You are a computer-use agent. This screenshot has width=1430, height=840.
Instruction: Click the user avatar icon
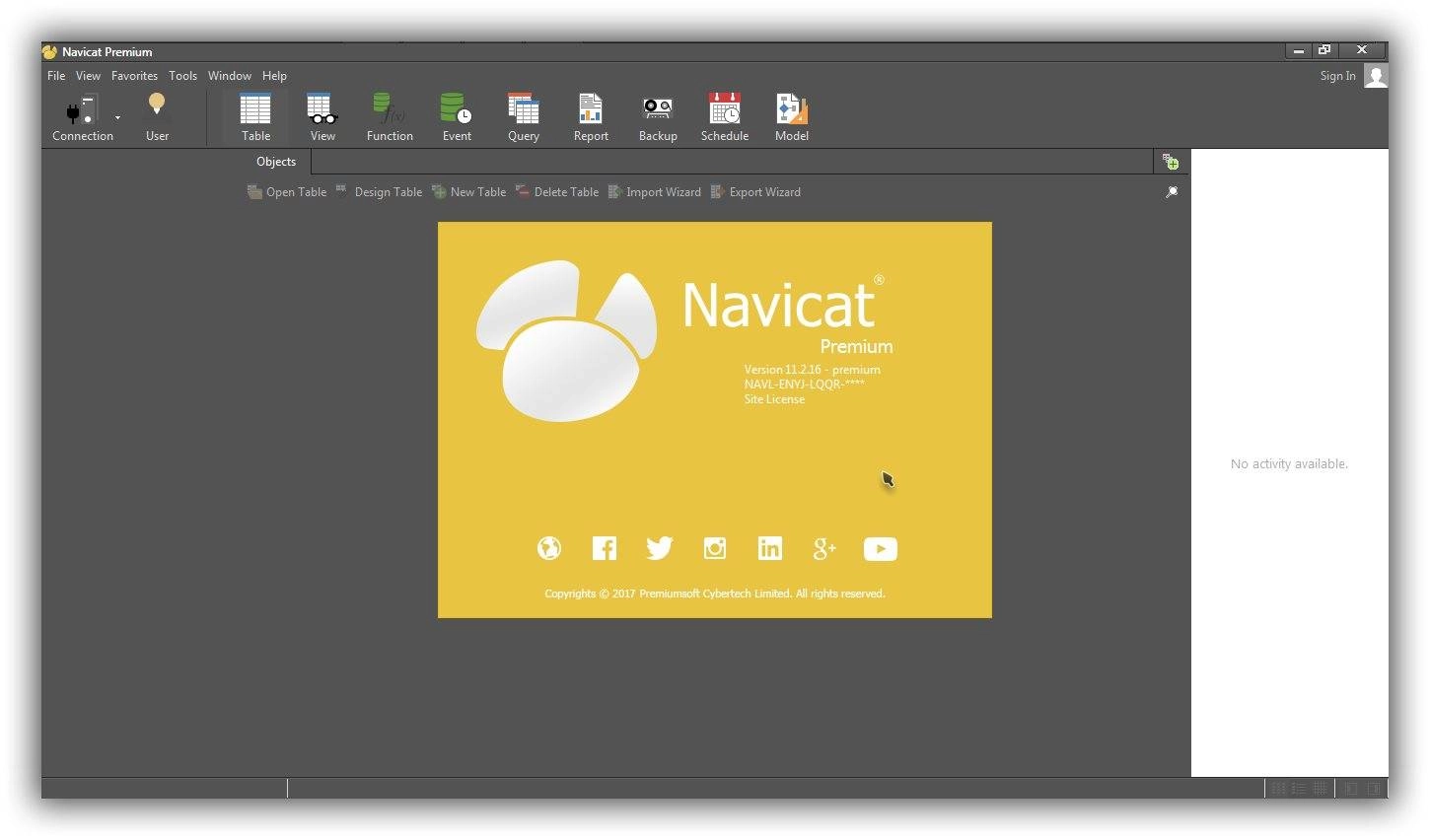(1376, 76)
